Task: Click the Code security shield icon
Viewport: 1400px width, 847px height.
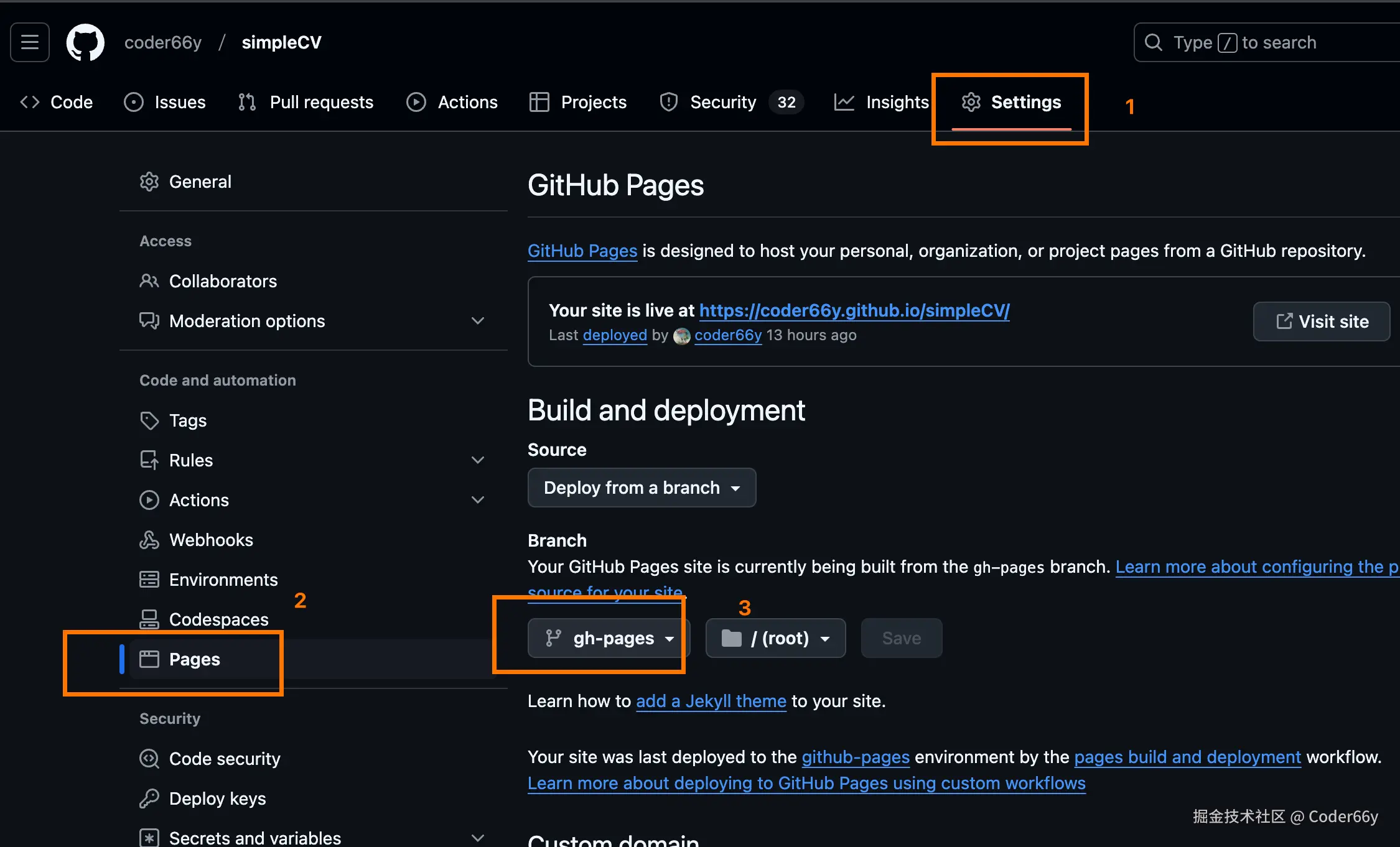Action: (x=149, y=759)
